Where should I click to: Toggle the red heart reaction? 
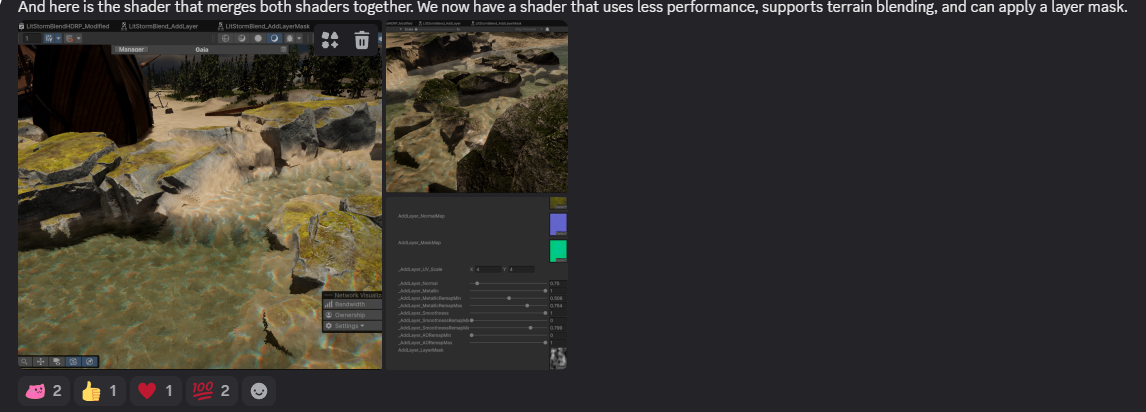pyautogui.click(x=158, y=391)
